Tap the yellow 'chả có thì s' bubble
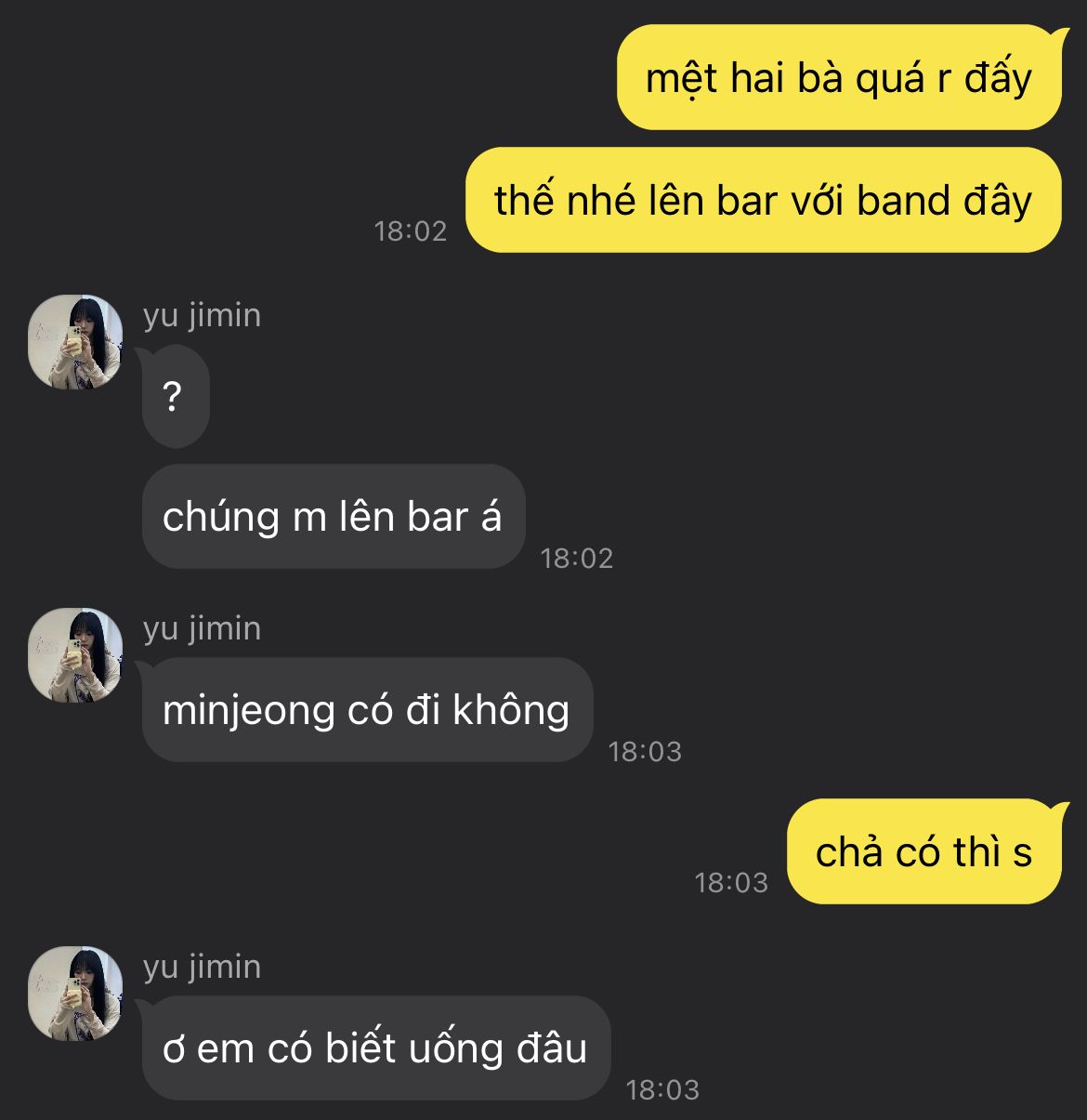 tap(924, 851)
